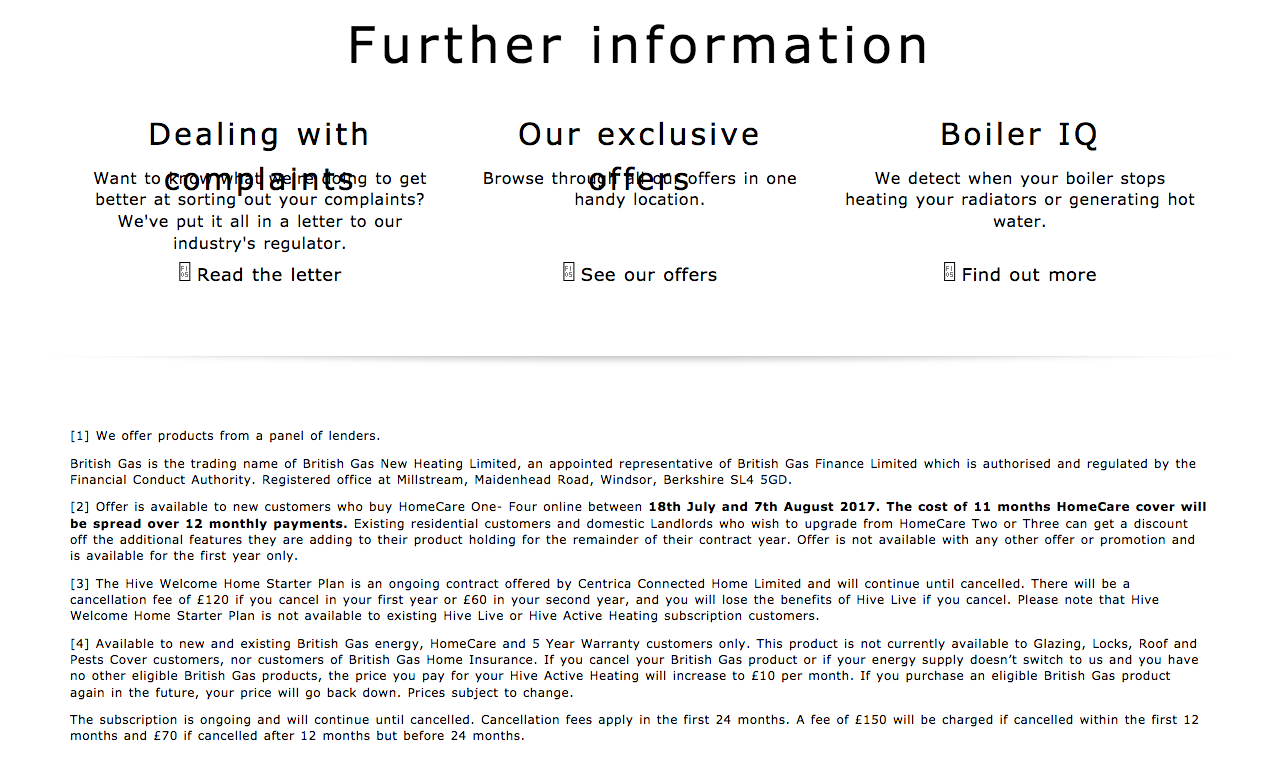The height and width of the screenshot is (768, 1280).
Task: Click the "Further information" main heading
Action: pyautogui.click(x=639, y=46)
